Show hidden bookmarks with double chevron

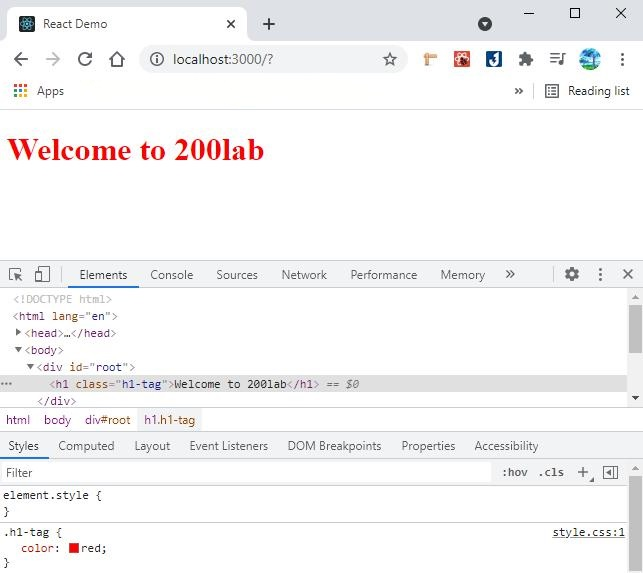pyautogui.click(x=519, y=91)
